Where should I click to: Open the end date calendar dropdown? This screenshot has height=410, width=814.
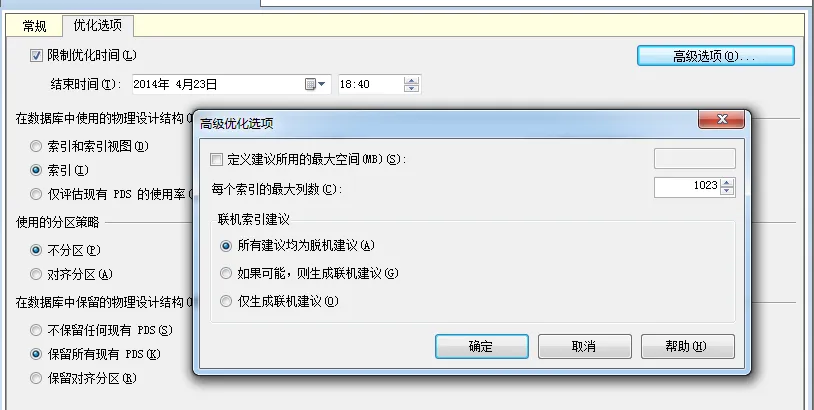pos(316,84)
